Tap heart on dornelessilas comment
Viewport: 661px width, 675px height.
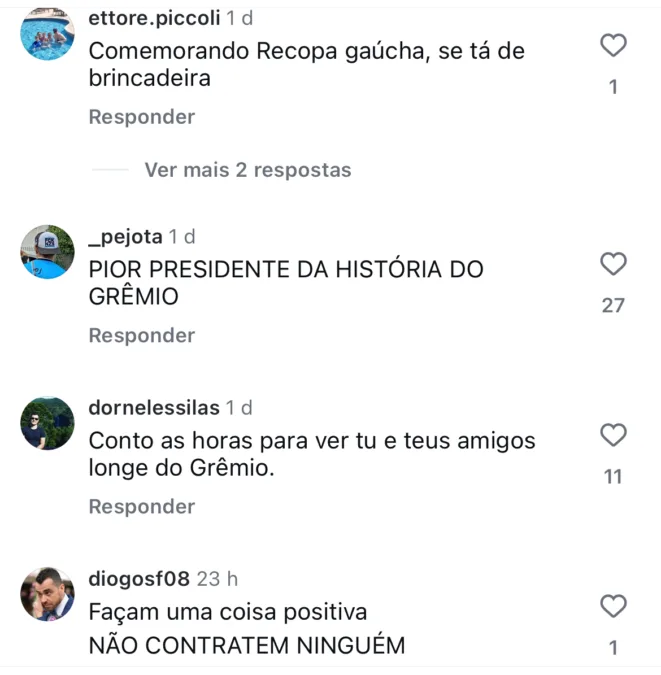pos(613,435)
